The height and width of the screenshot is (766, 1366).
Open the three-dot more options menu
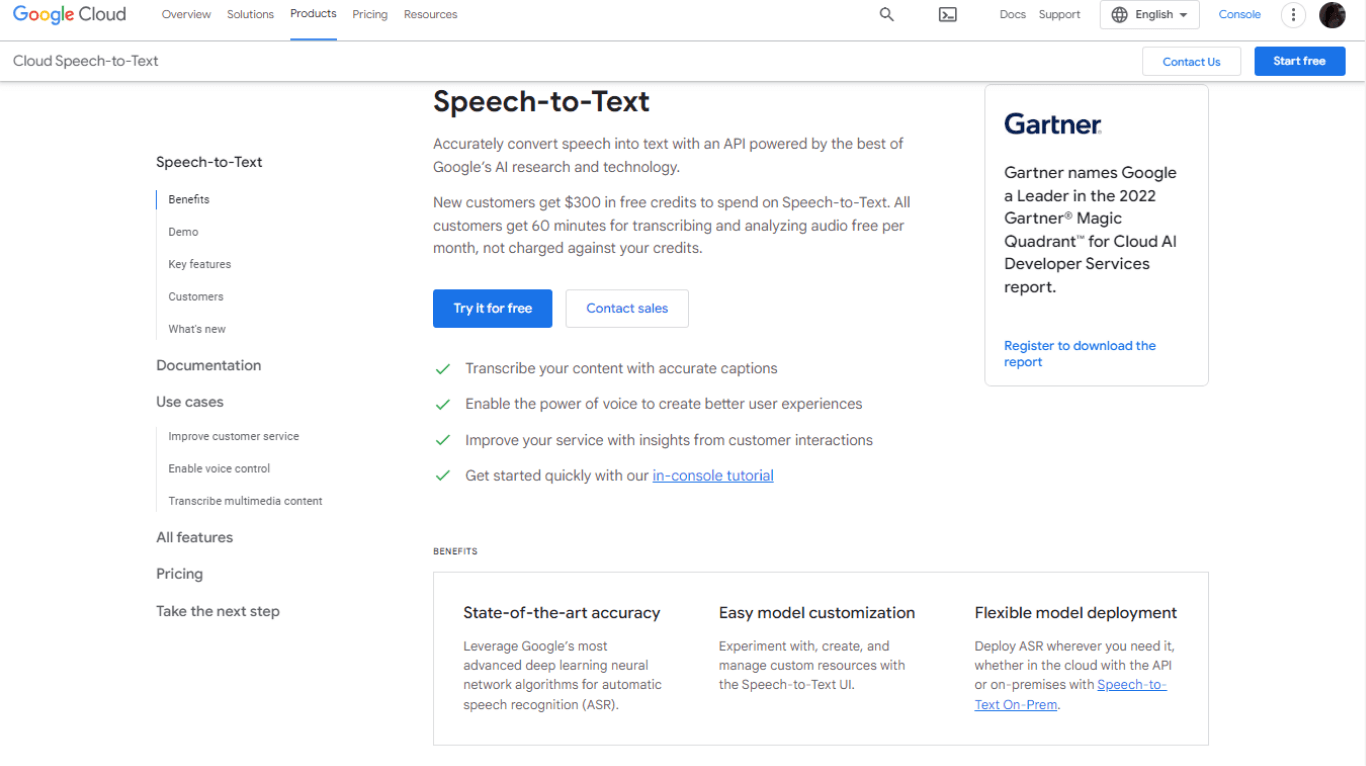tap(1294, 14)
